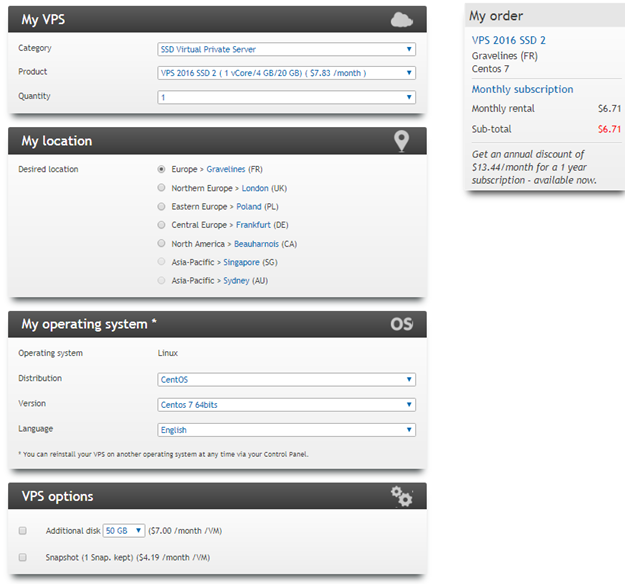The image size is (627, 586).
Task: Click the Centos 7 line in My order
Action: (490, 69)
